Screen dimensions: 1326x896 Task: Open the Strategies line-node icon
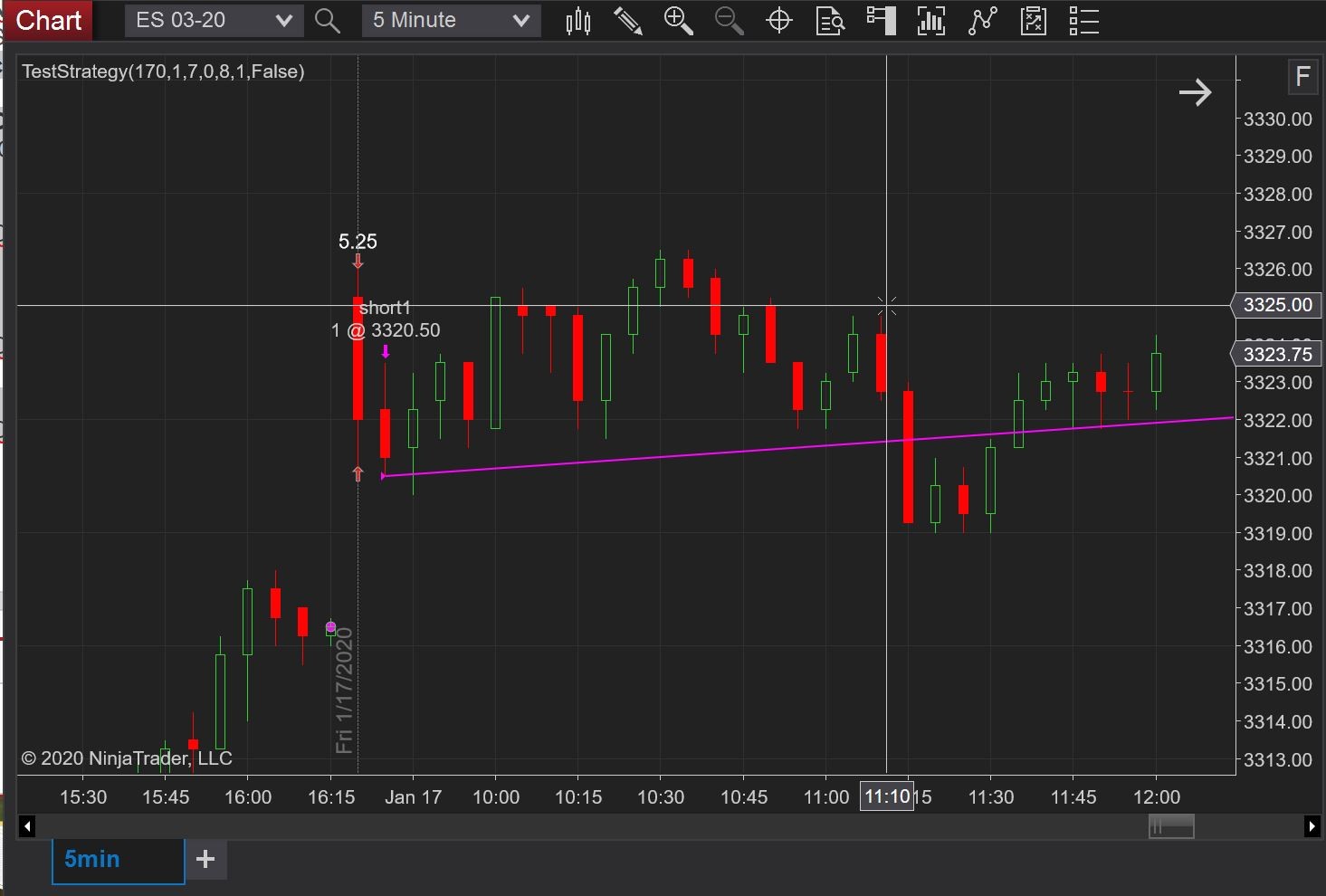[982, 21]
